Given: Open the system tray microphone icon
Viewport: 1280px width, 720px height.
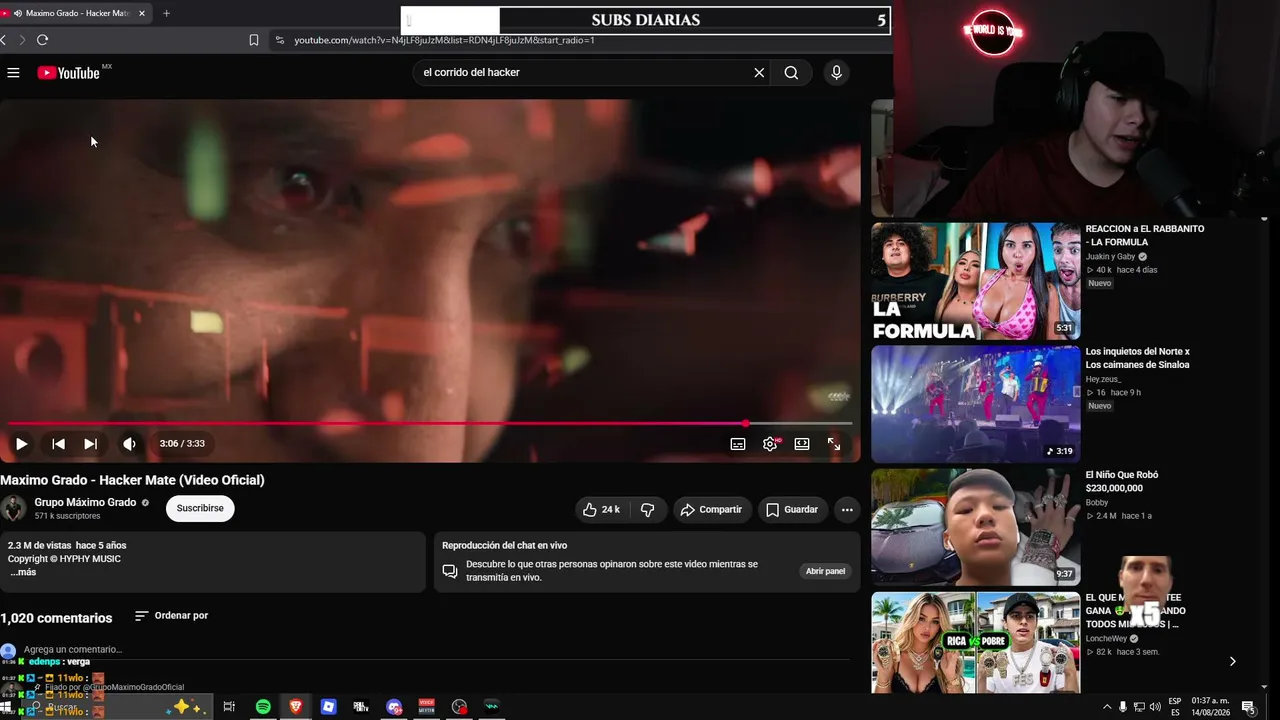Looking at the screenshot, I should pos(1123,707).
